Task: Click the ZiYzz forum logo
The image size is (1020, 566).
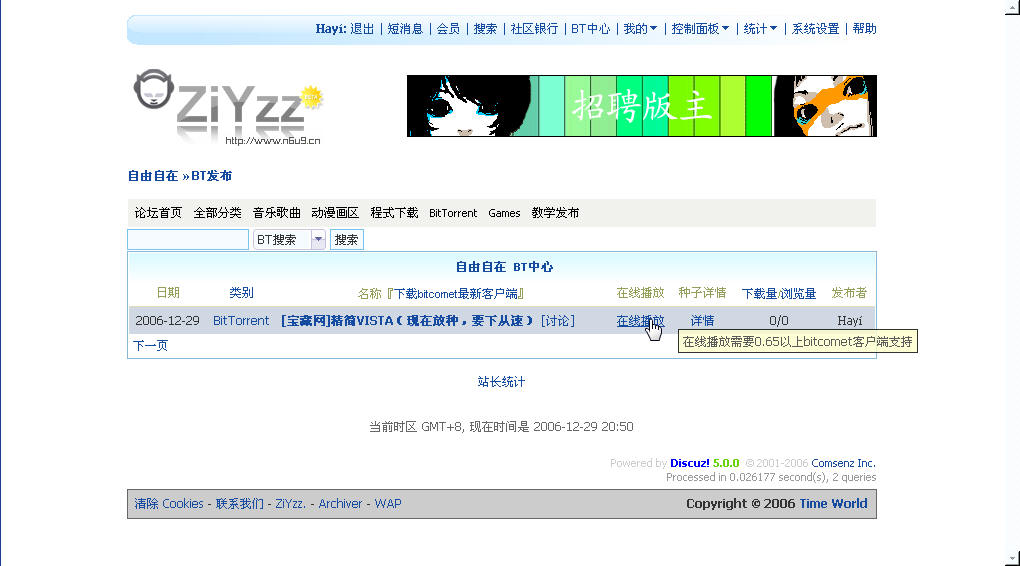Action: (228, 107)
